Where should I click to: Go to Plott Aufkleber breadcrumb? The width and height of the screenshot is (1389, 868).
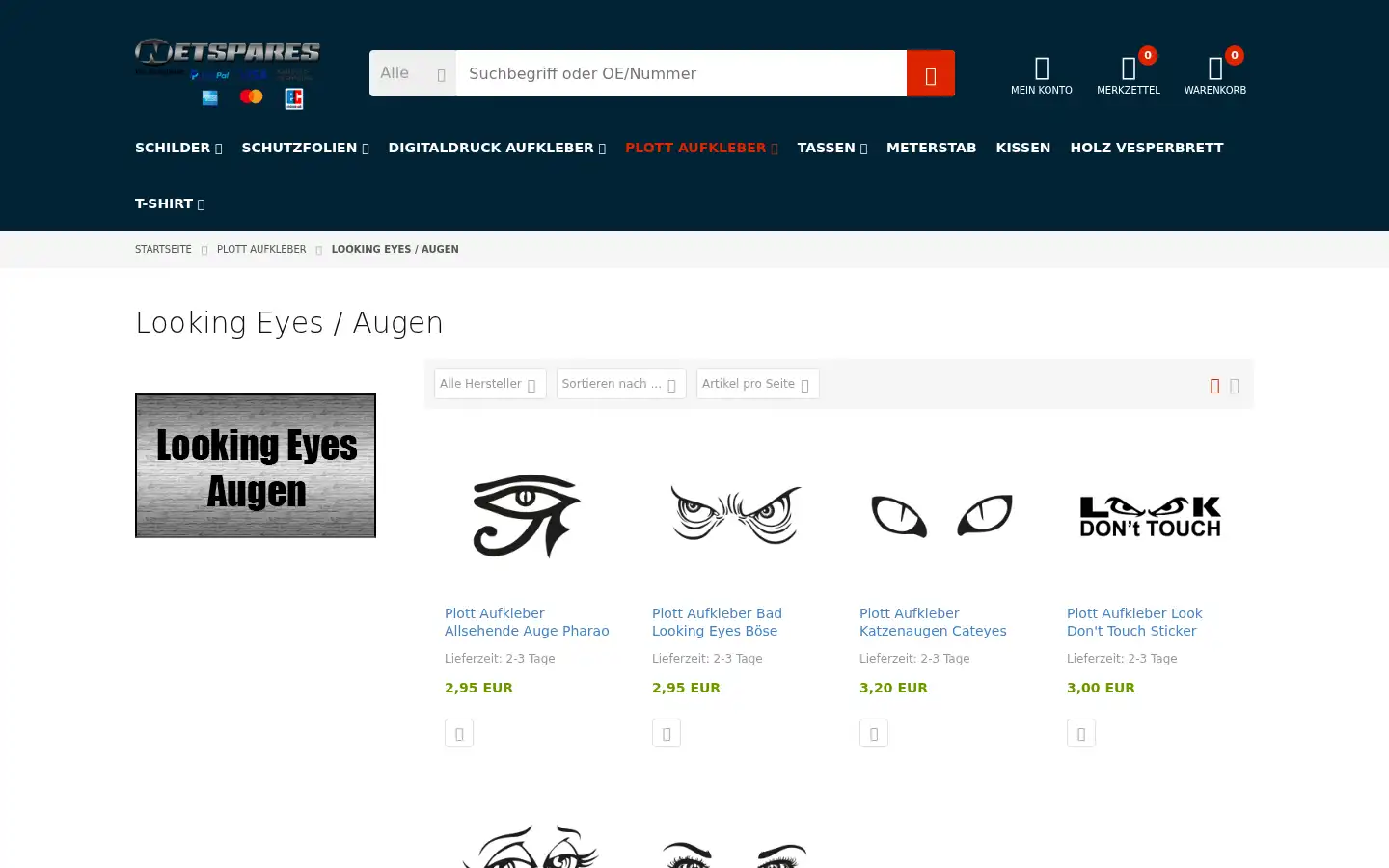[x=261, y=249]
